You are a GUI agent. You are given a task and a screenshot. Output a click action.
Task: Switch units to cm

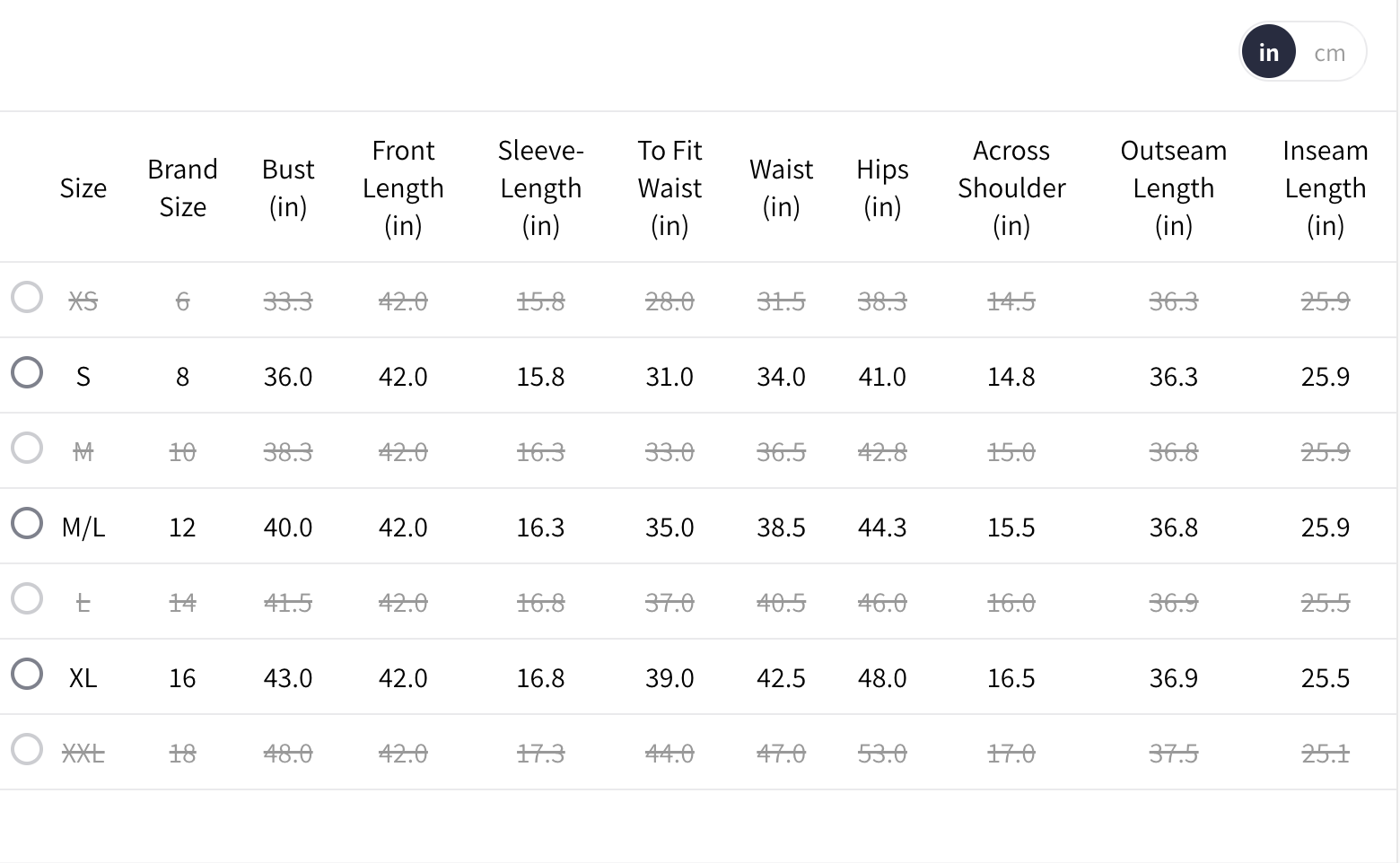click(x=1329, y=53)
